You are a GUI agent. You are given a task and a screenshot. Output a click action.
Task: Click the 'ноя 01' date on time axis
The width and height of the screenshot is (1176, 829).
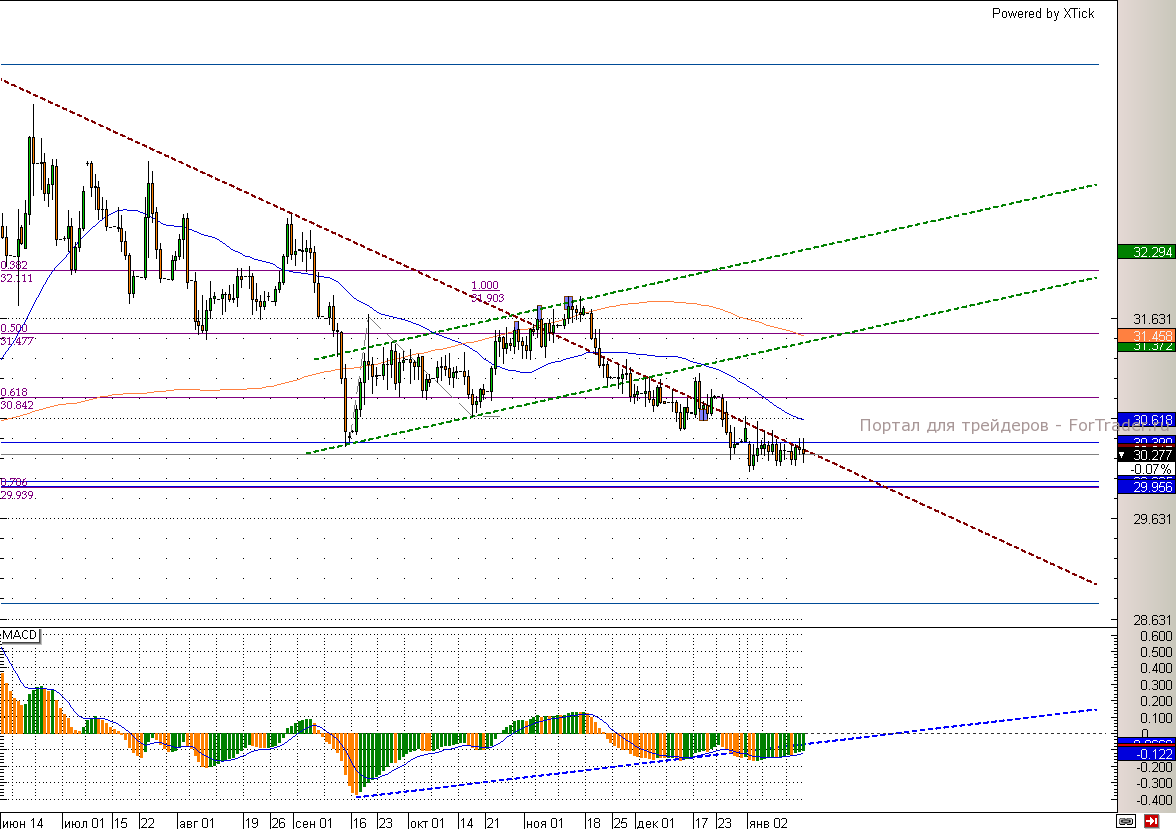(x=544, y=822)
